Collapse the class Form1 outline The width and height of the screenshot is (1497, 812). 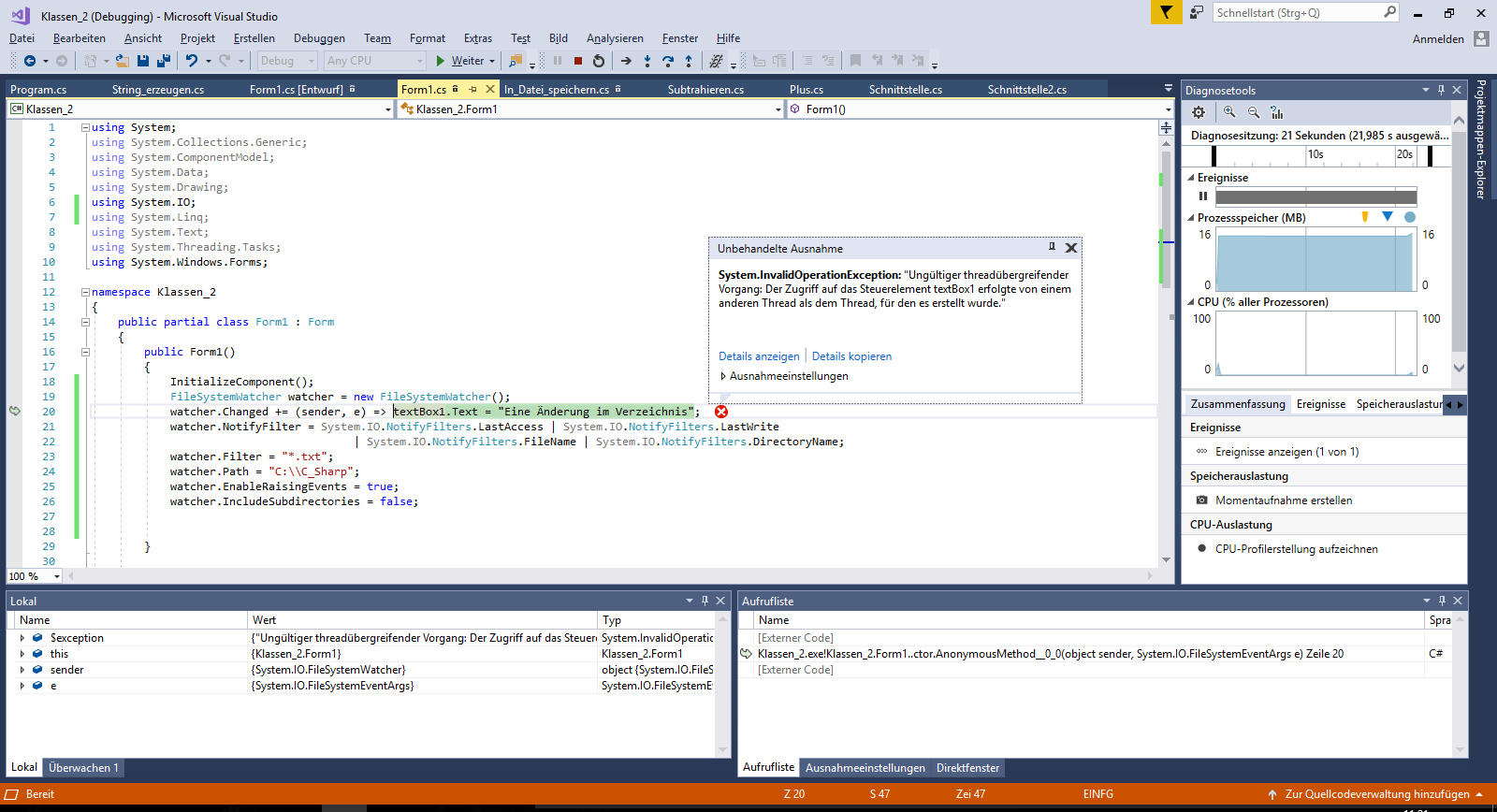pyautogui.click(x=85, y=322)
